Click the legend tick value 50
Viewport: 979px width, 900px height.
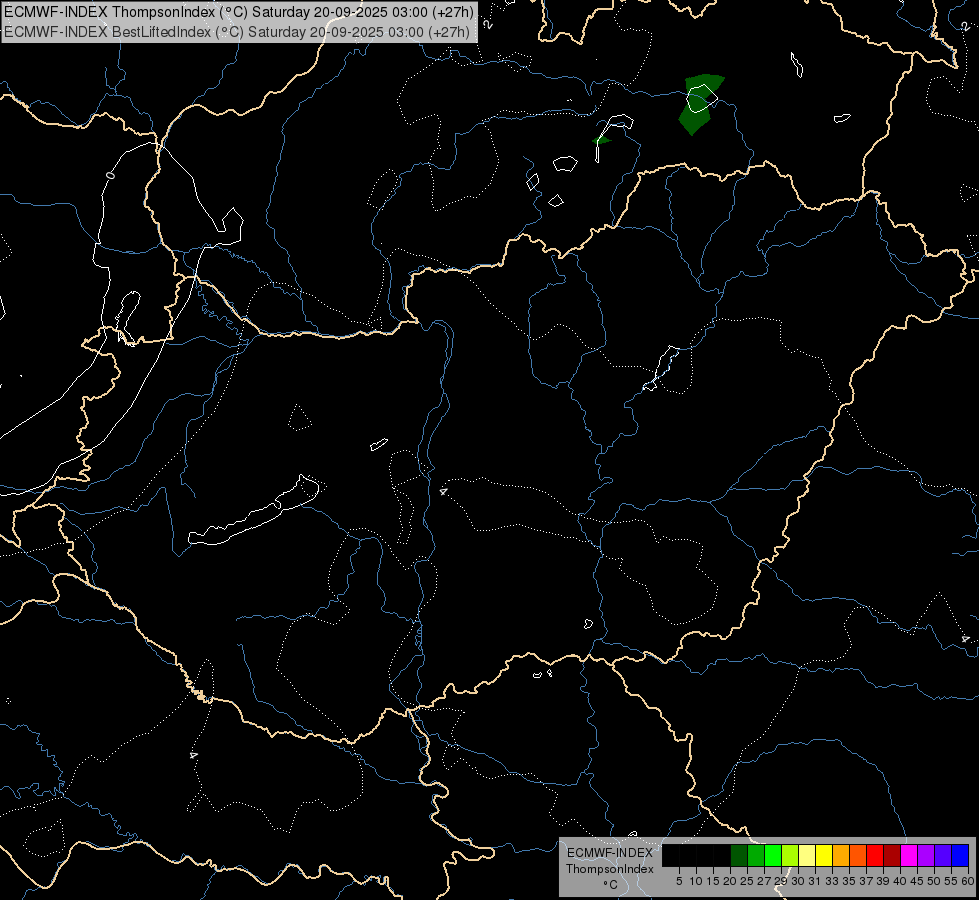coord(933,881)
